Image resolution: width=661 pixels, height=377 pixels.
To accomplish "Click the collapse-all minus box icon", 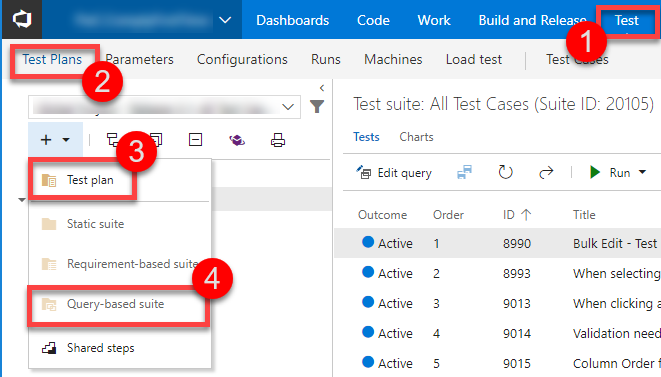I will tap(195, 140).
